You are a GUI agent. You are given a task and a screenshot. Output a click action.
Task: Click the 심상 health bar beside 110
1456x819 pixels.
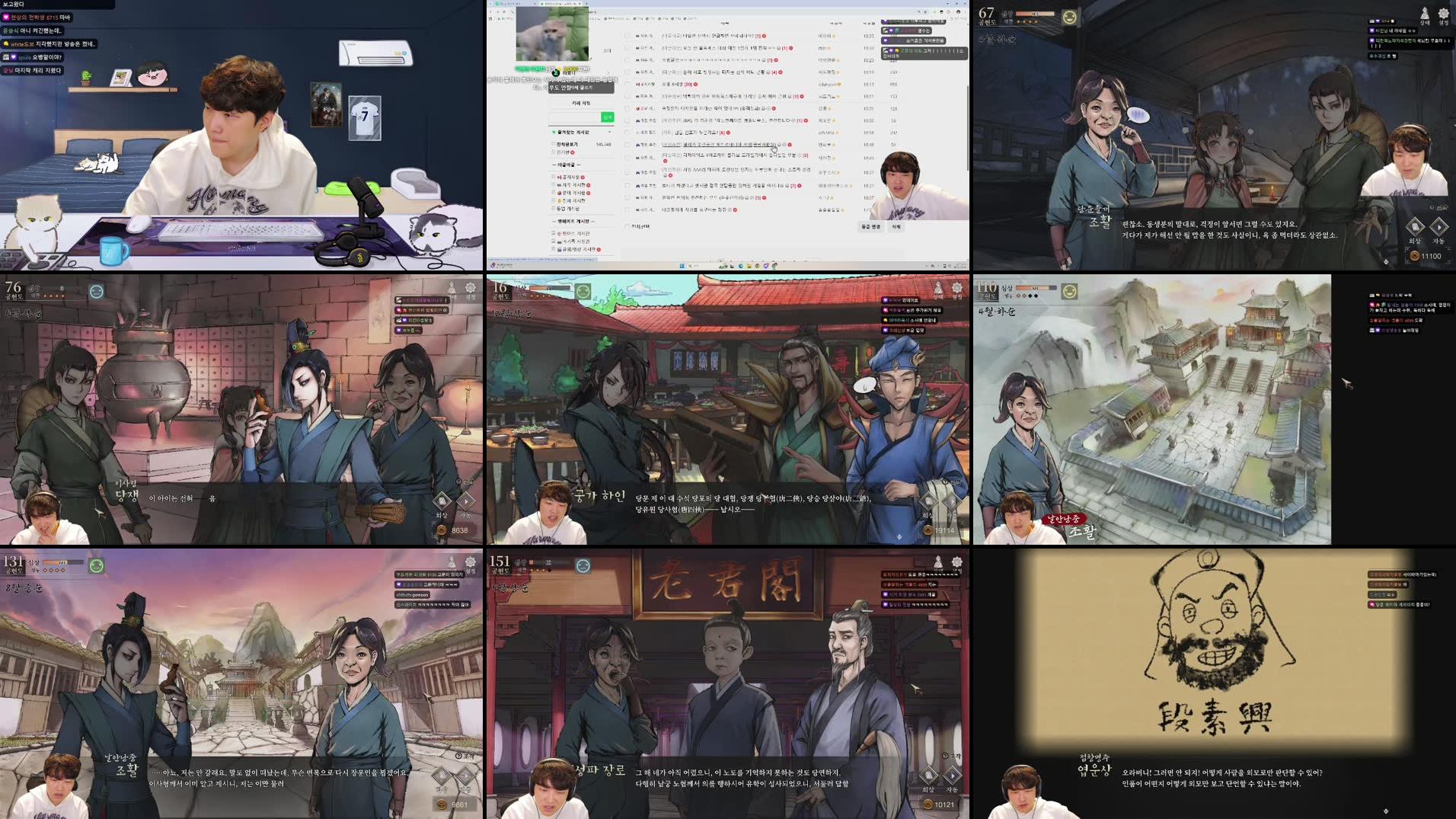[1036, 288]
